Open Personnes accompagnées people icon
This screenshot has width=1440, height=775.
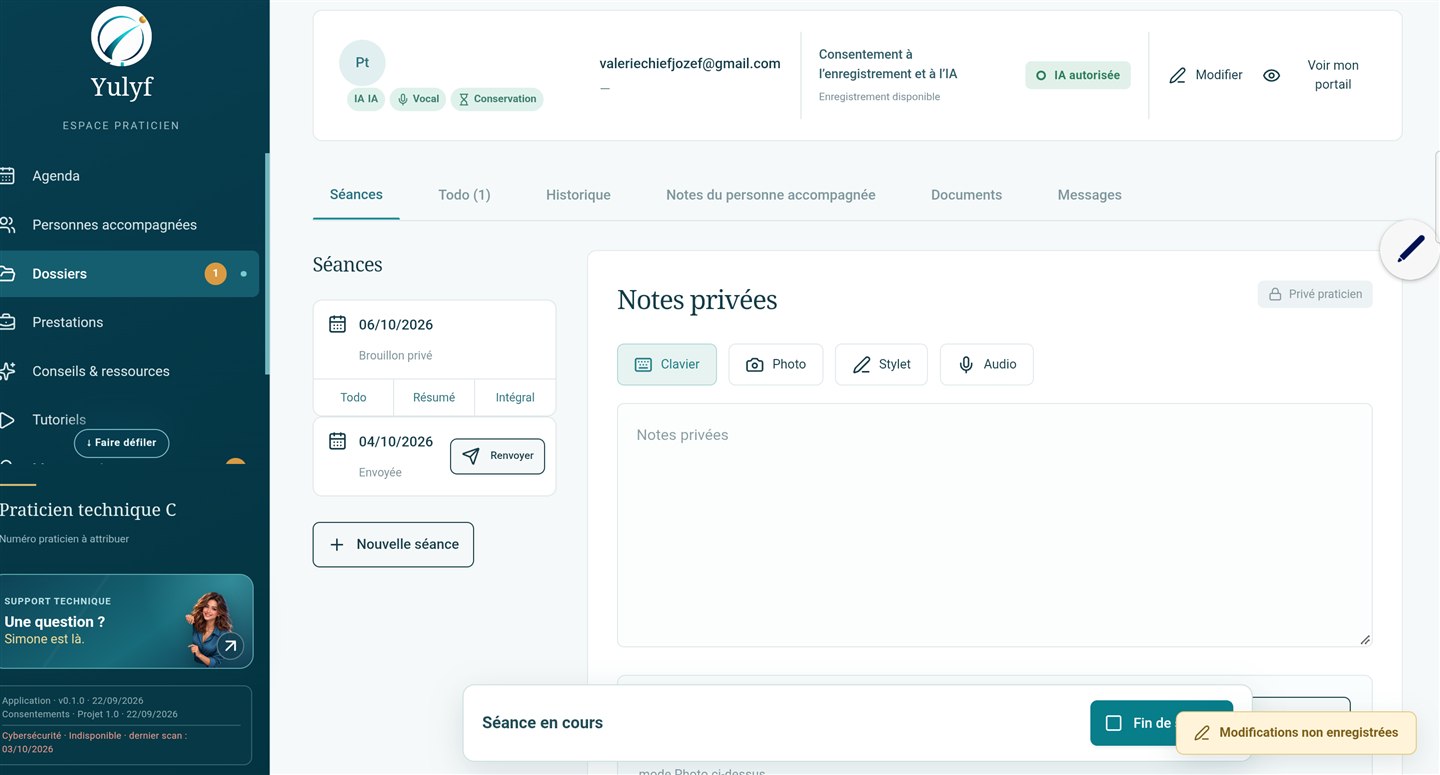[x=7, y=225]
